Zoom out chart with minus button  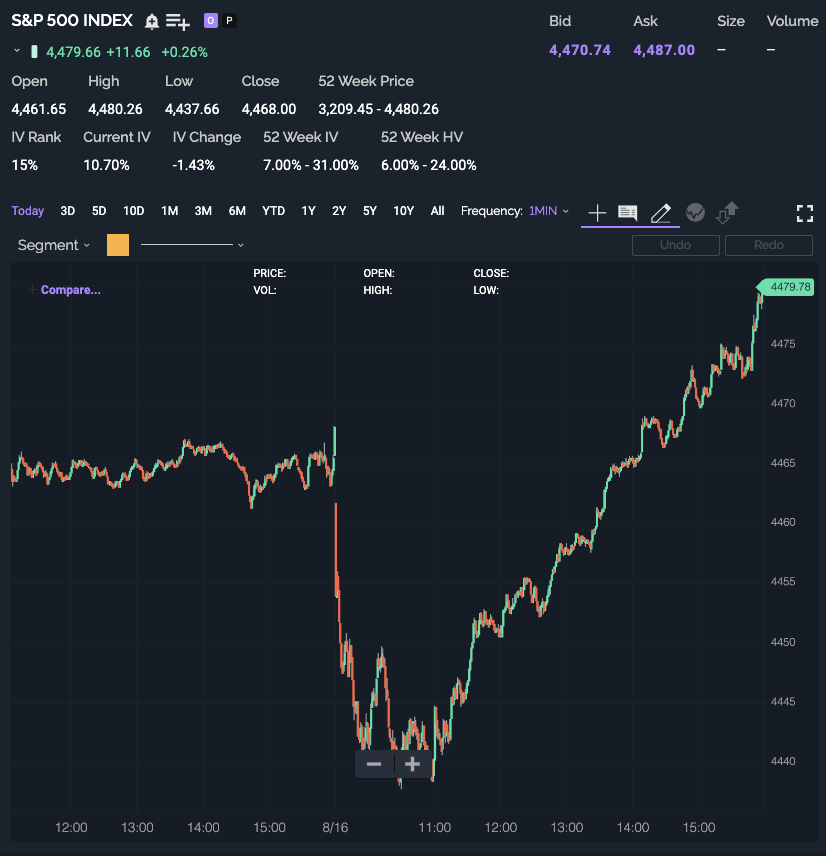click(374, 764)
